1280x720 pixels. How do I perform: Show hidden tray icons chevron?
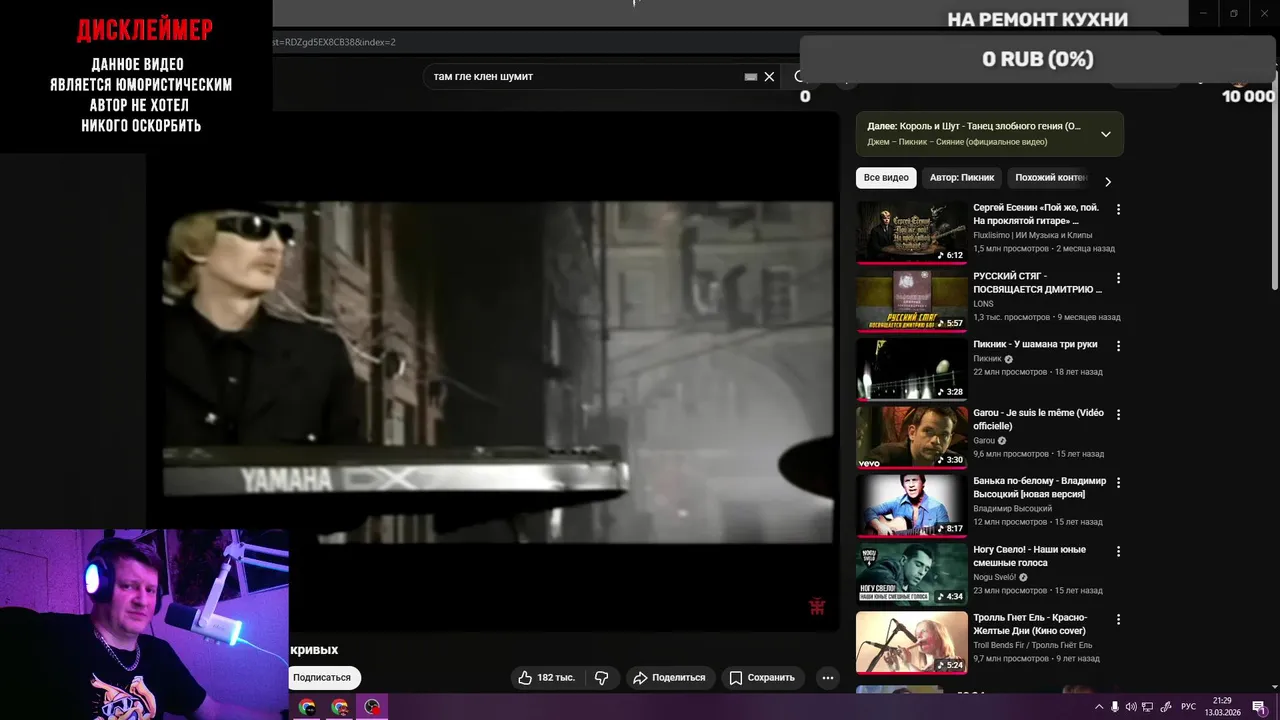tap(1099, 707)
